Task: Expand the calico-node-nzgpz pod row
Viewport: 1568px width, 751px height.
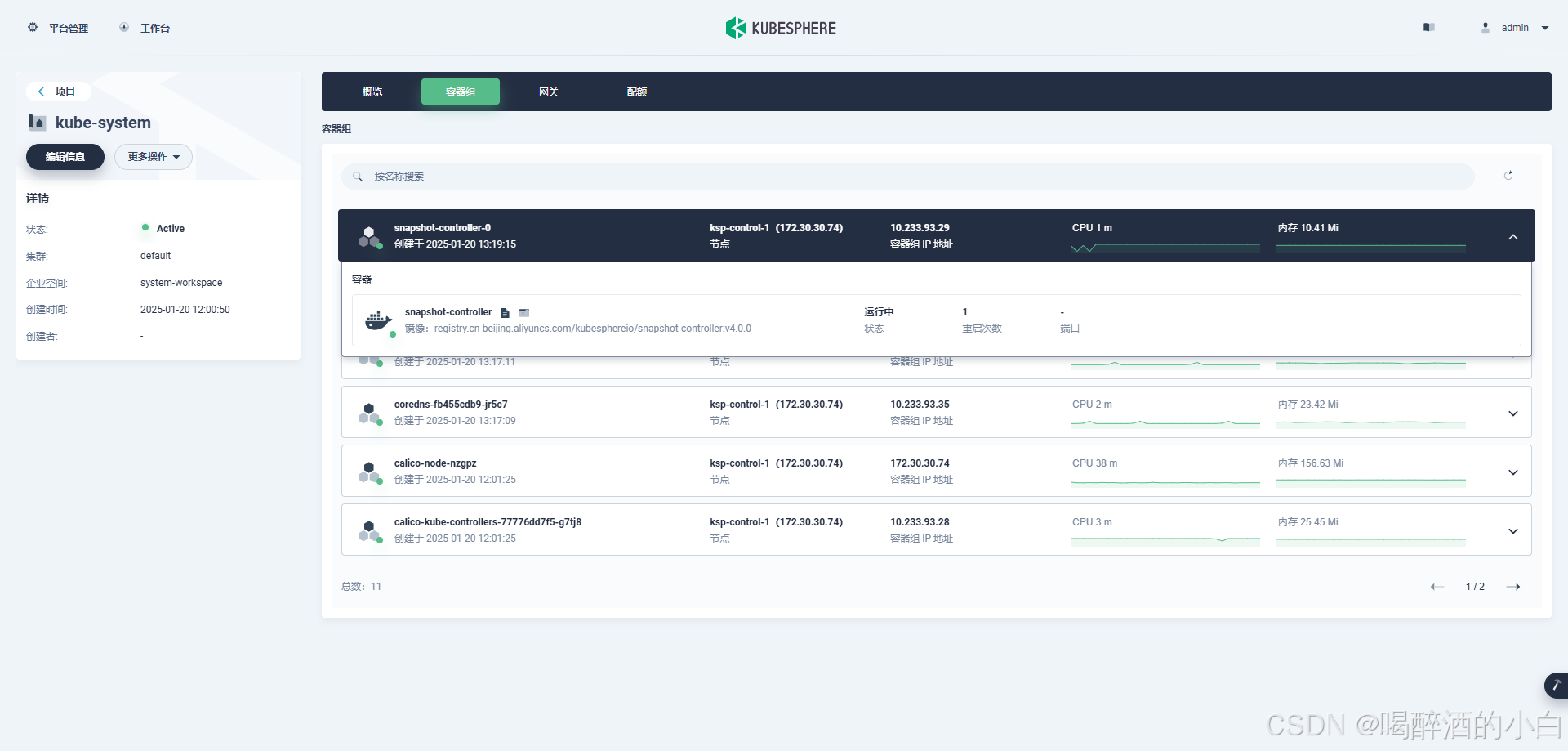Action: point(1512,472)
